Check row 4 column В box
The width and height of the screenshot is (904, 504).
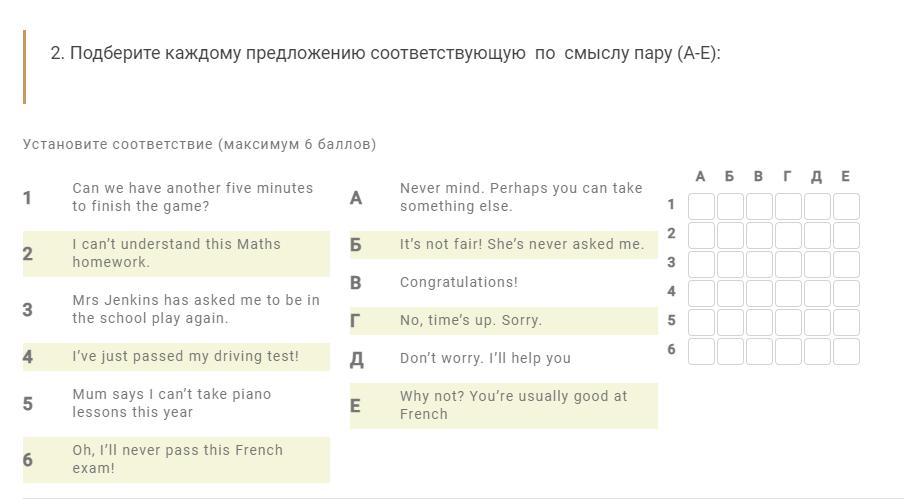(x=759, y=293)
